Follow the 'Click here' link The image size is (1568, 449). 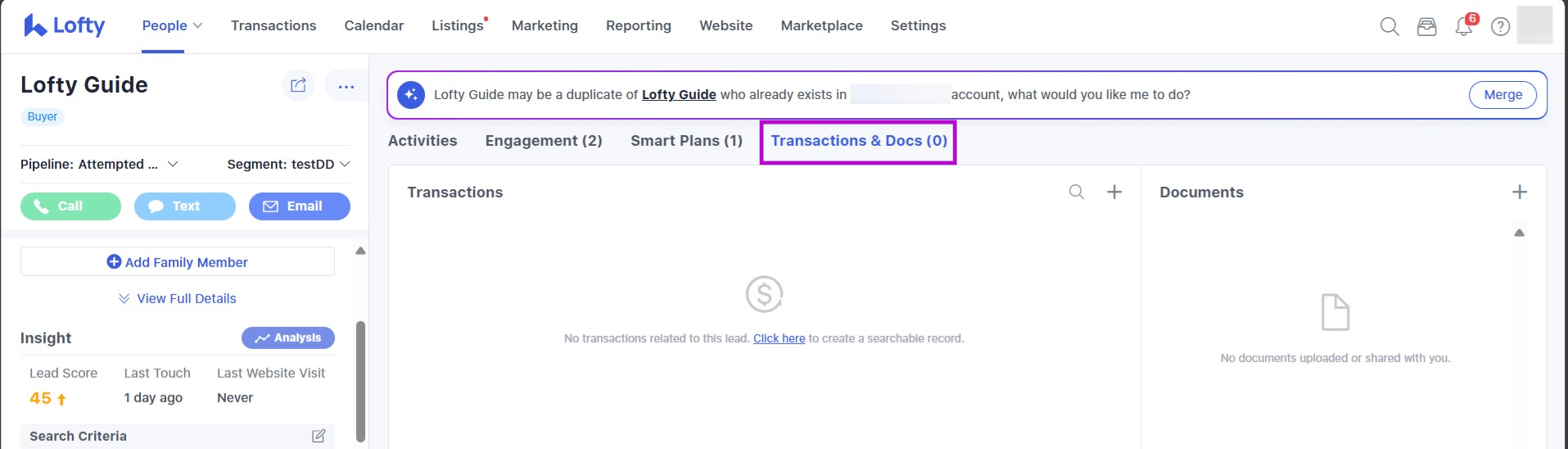click(779, 338)
